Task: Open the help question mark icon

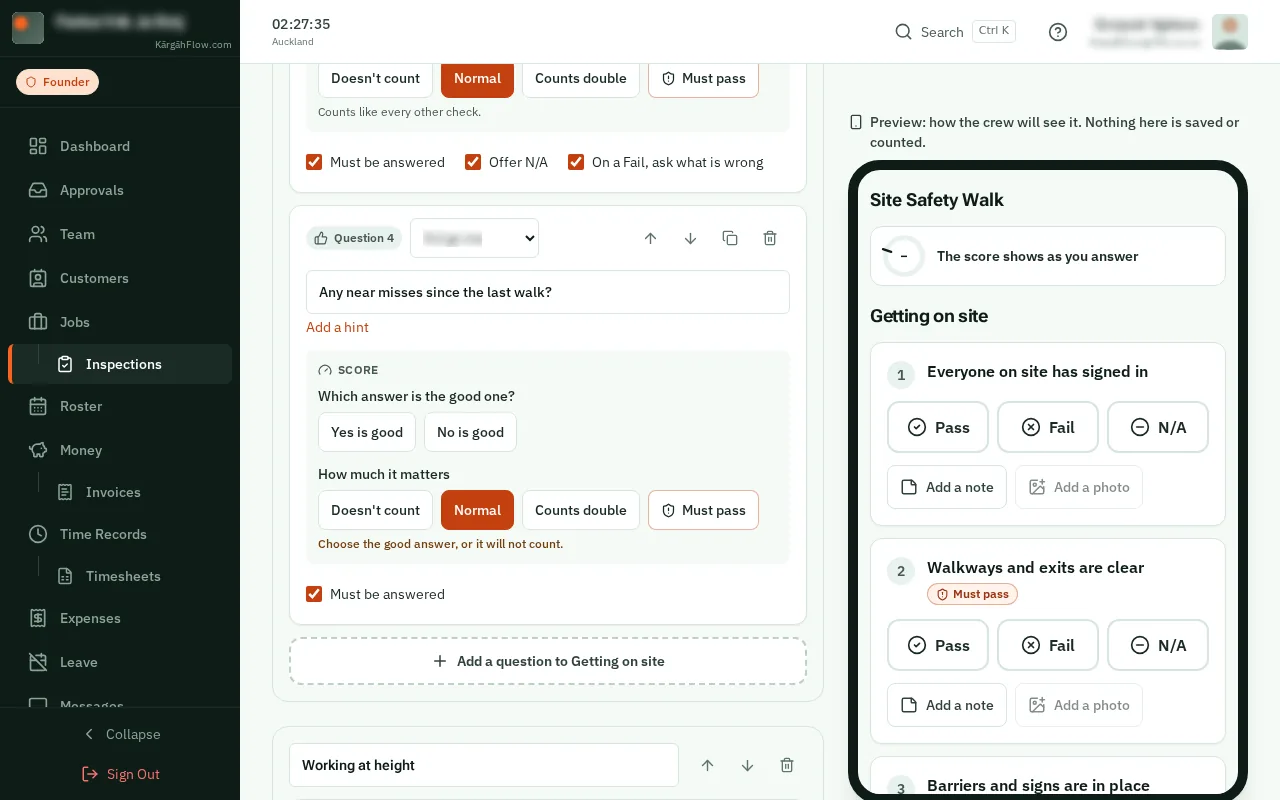Action: pos(1058,32)
